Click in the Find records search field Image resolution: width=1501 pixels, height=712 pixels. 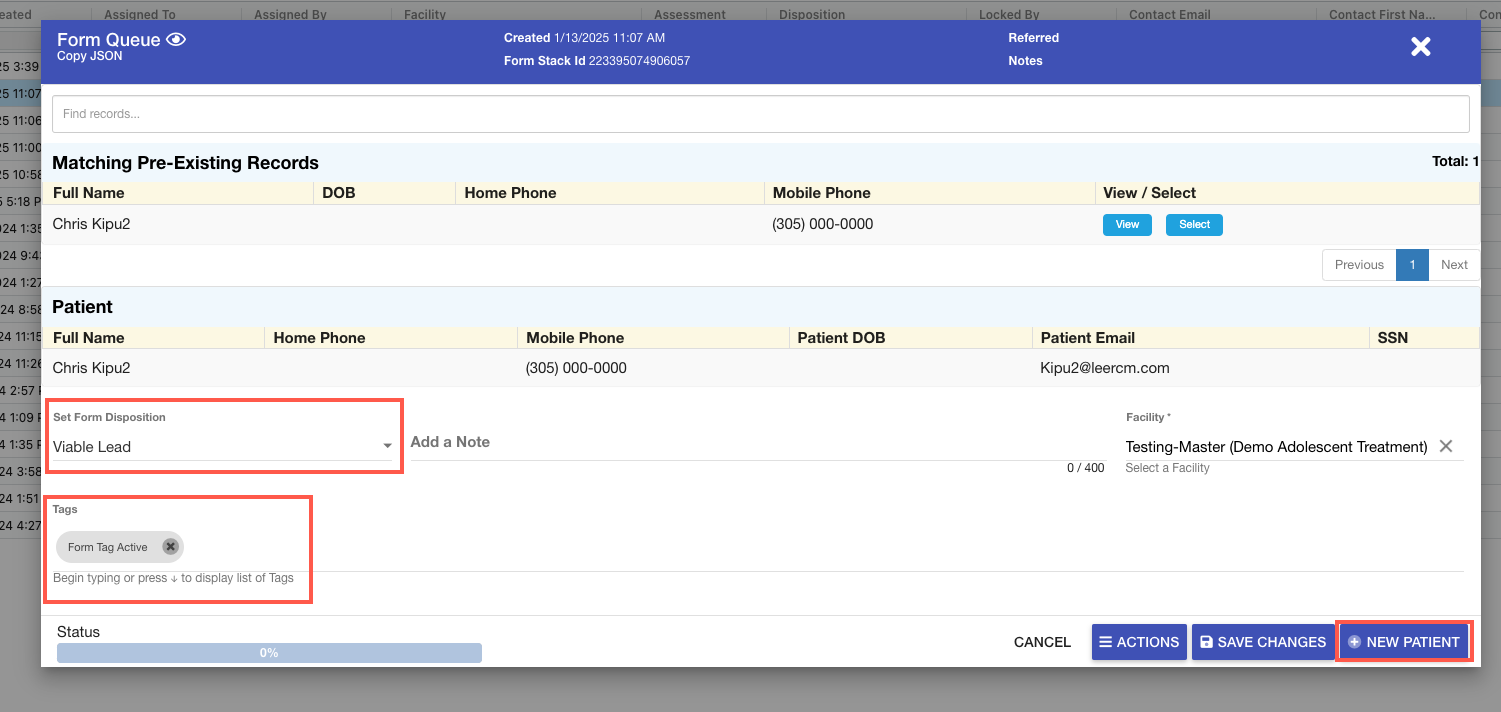click(760, 114)
